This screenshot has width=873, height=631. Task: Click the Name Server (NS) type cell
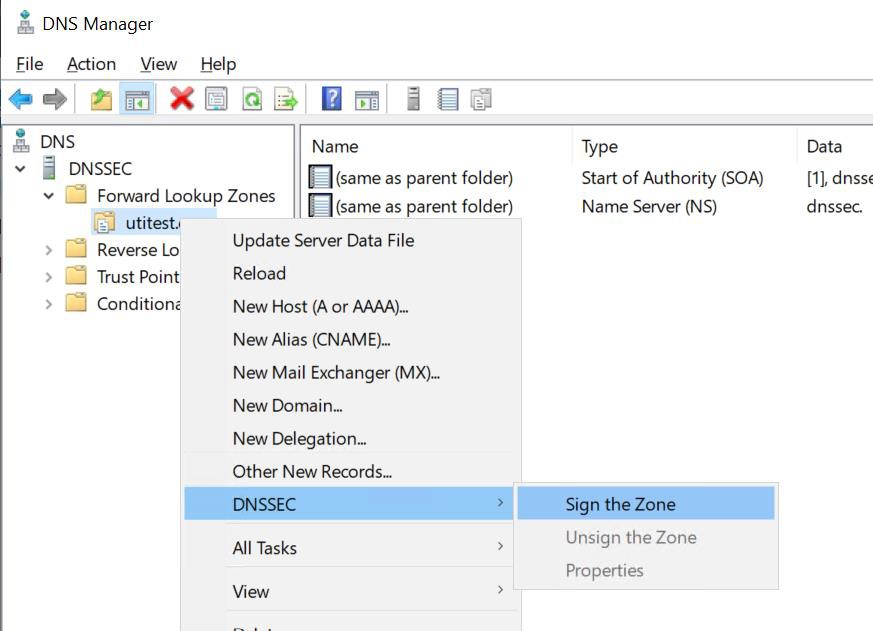coord(649,206)
